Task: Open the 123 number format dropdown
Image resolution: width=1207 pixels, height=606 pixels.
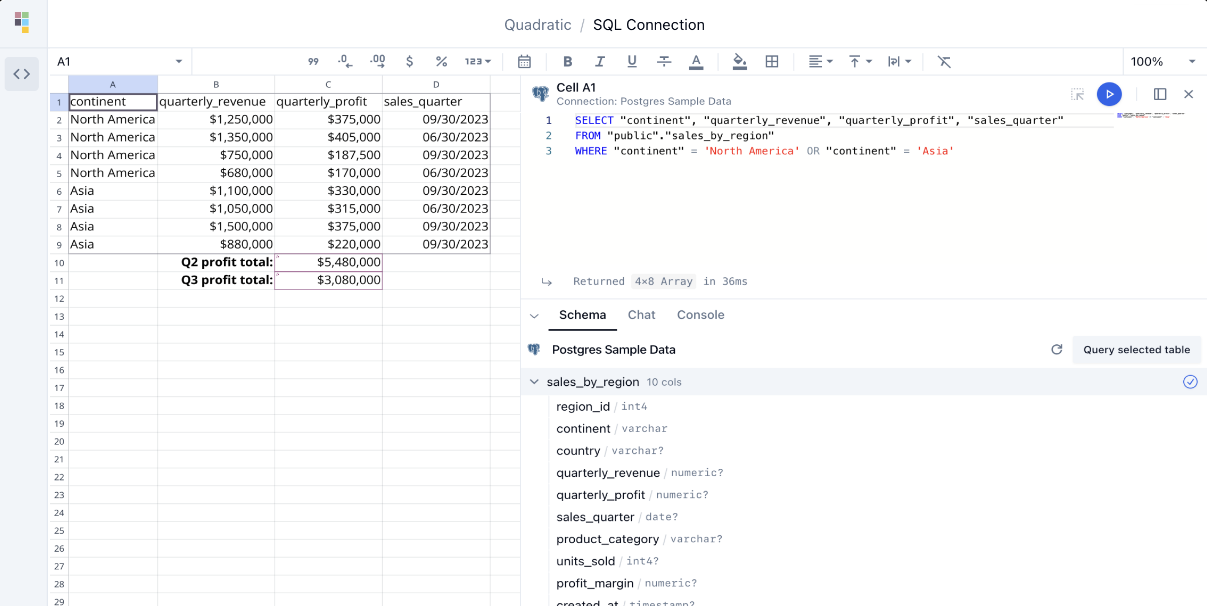Action: pos(478,61)
